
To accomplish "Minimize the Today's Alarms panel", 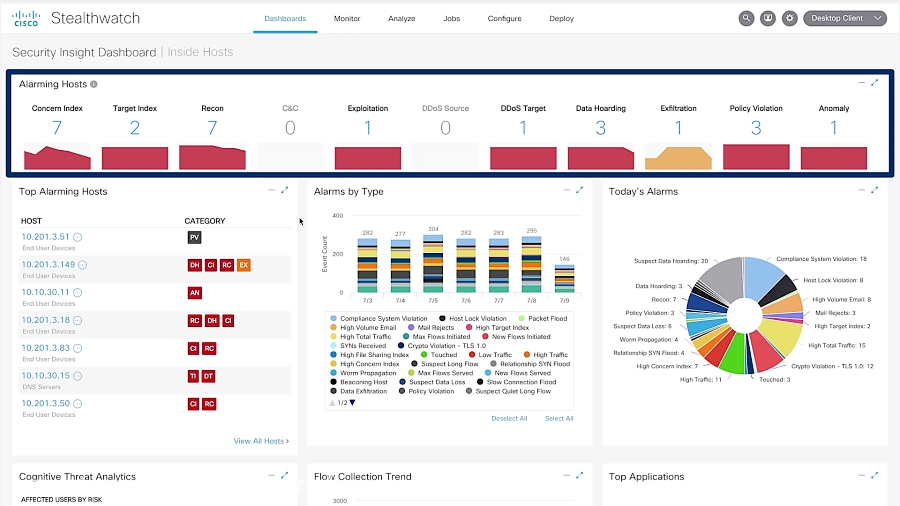I will tap(862, 190).
